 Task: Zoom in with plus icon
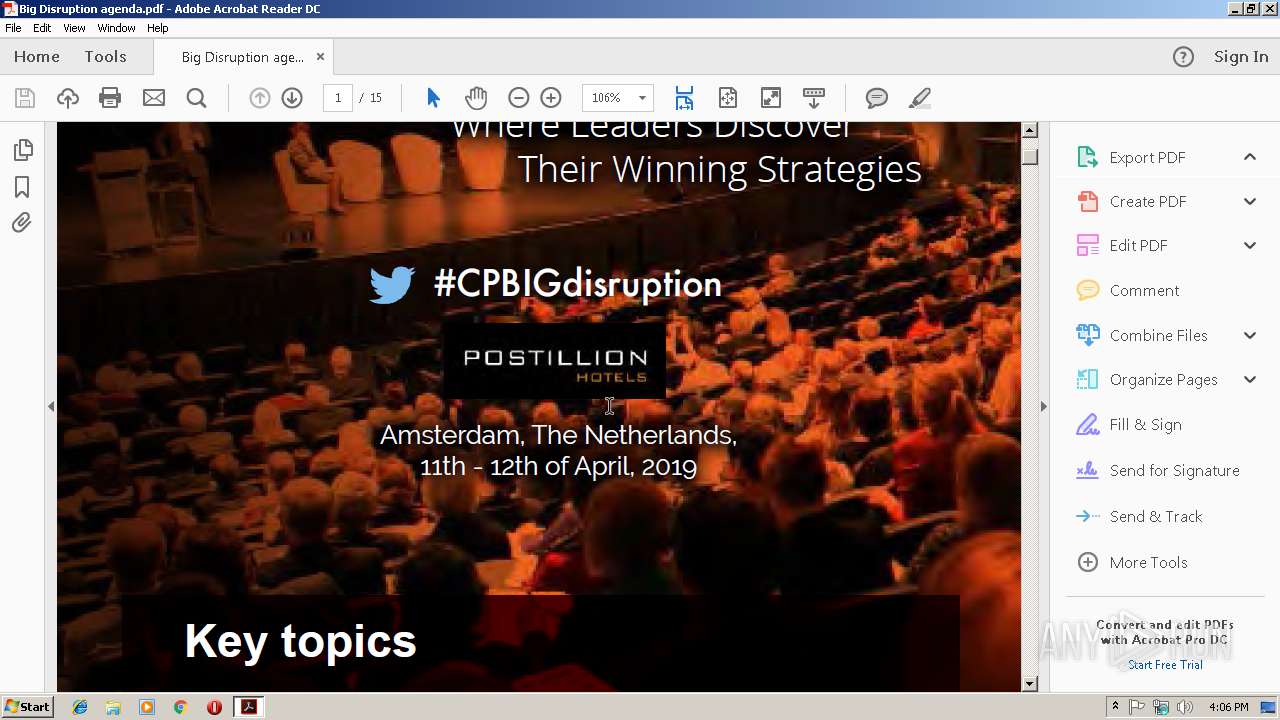tap(551, 98)
